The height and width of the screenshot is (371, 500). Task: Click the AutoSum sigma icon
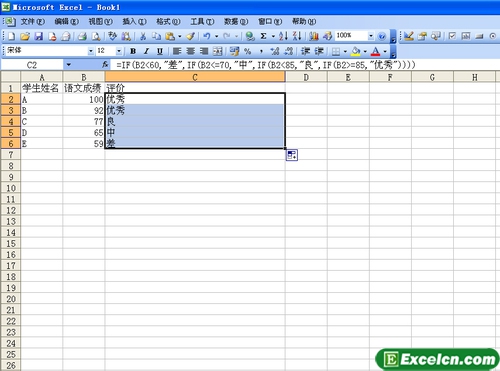point(263,36)
